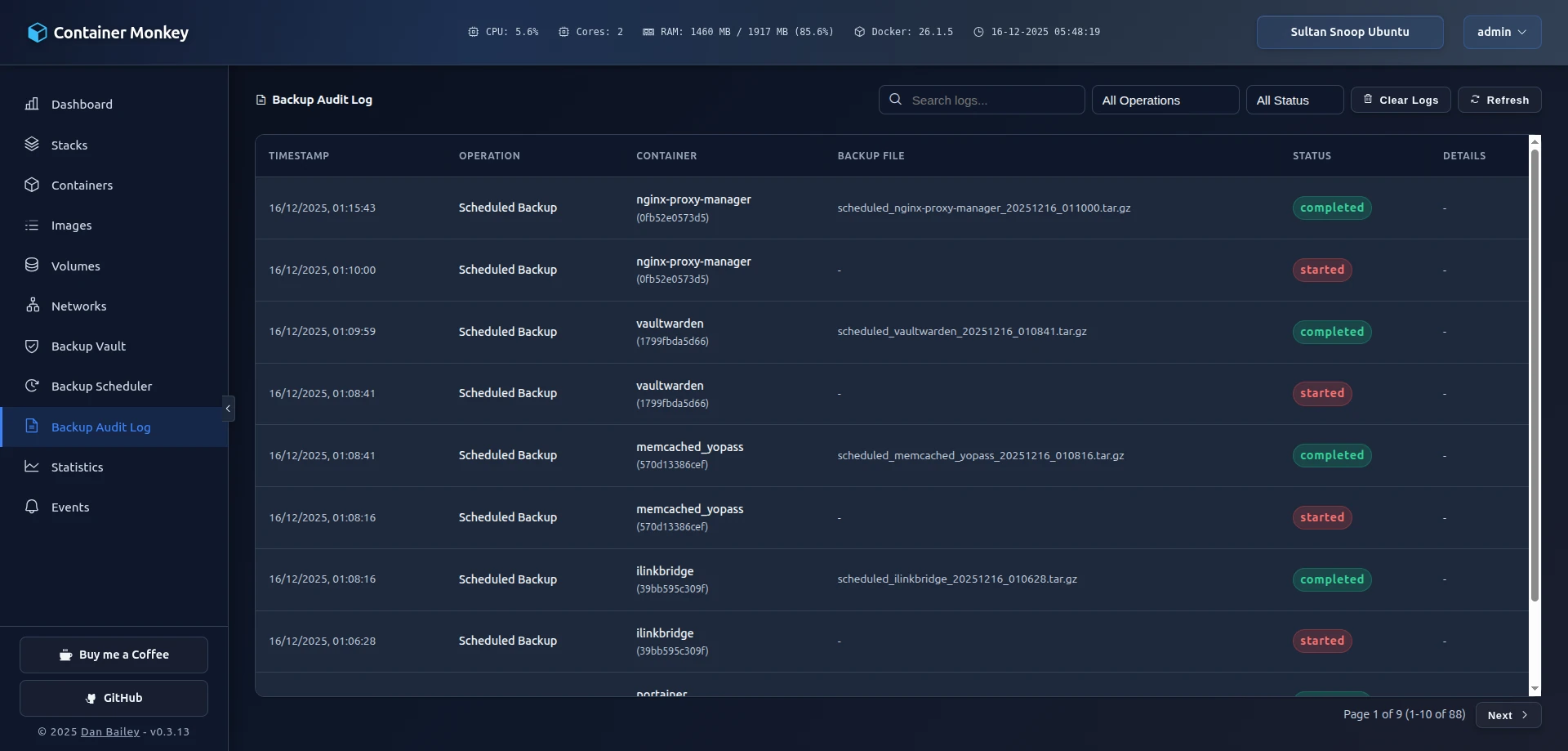
Task: Click the Container Monkey logo icon
Action: click(38, 32)
